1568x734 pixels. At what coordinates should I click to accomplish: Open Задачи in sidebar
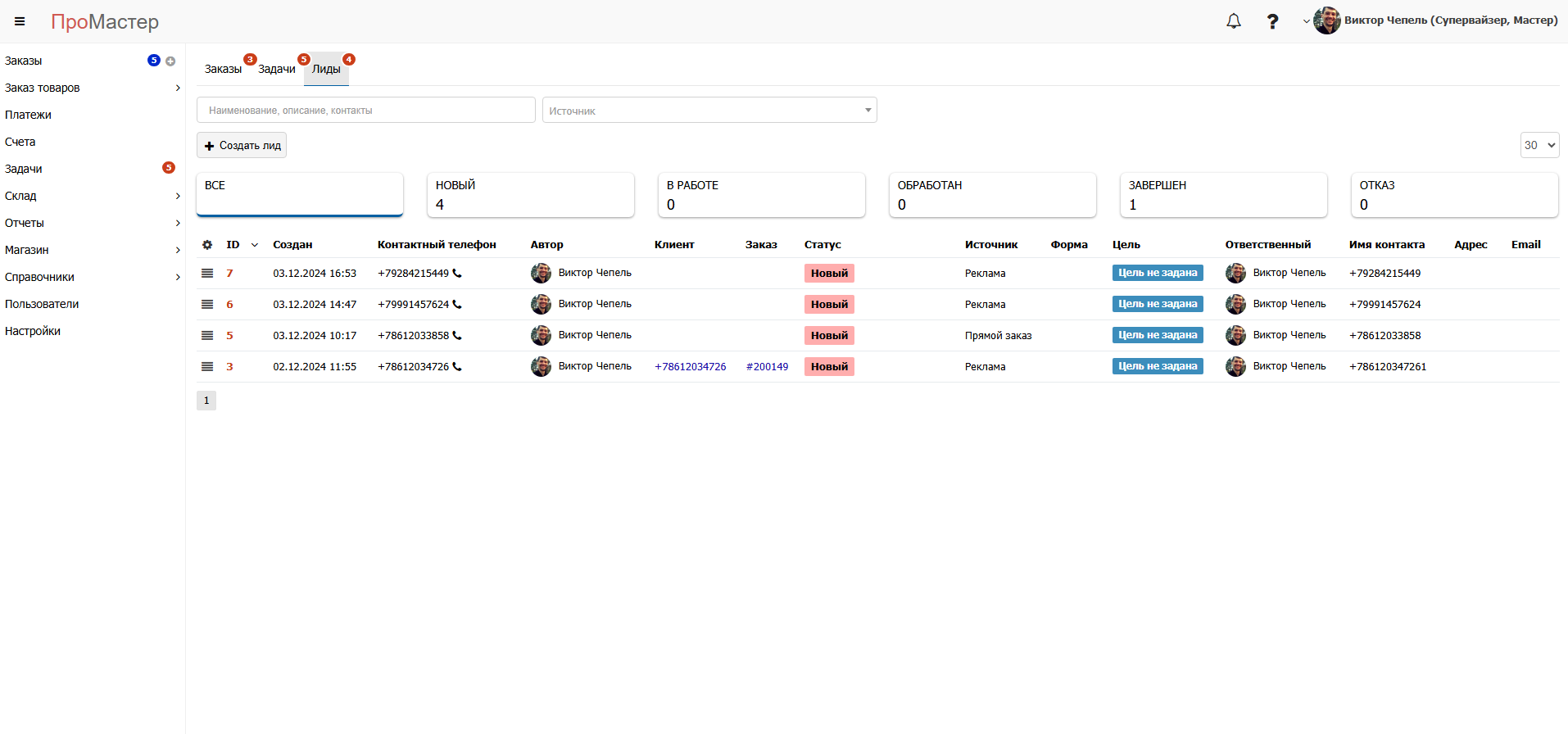pyautogui.click(x=24, y=169)
